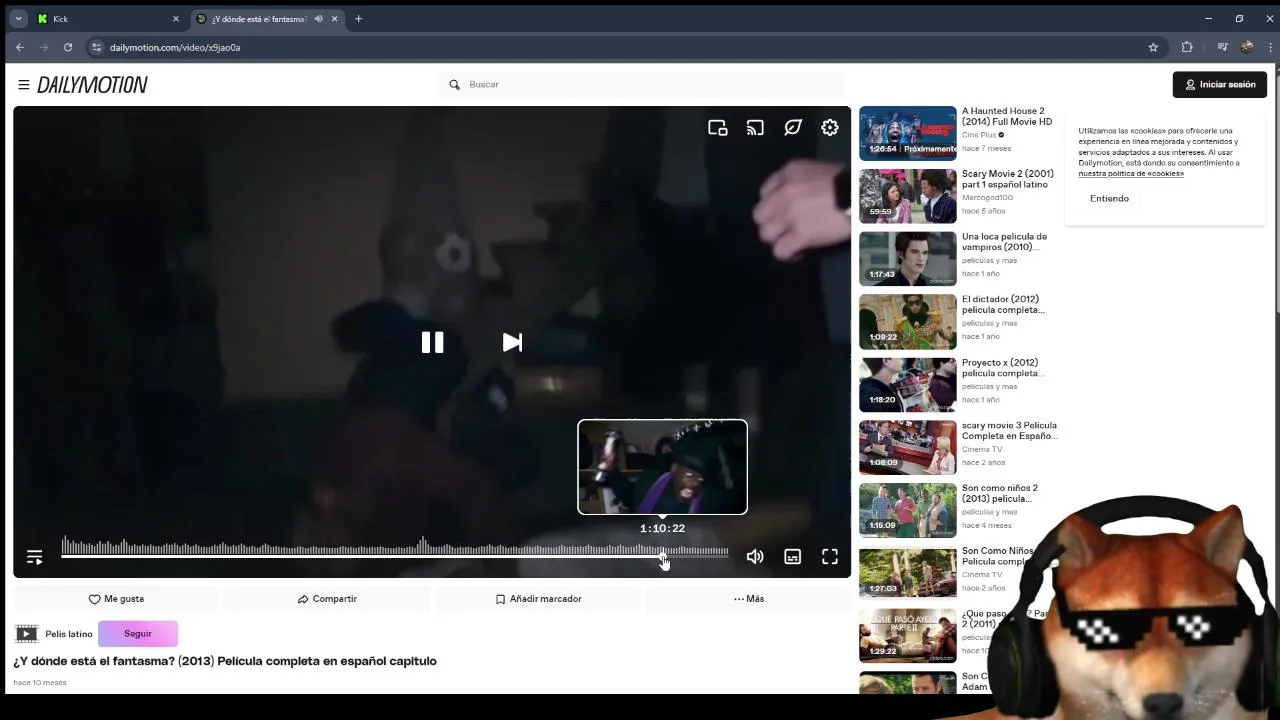
Task: Mute the player volume speaker icon
Action: 755,557
